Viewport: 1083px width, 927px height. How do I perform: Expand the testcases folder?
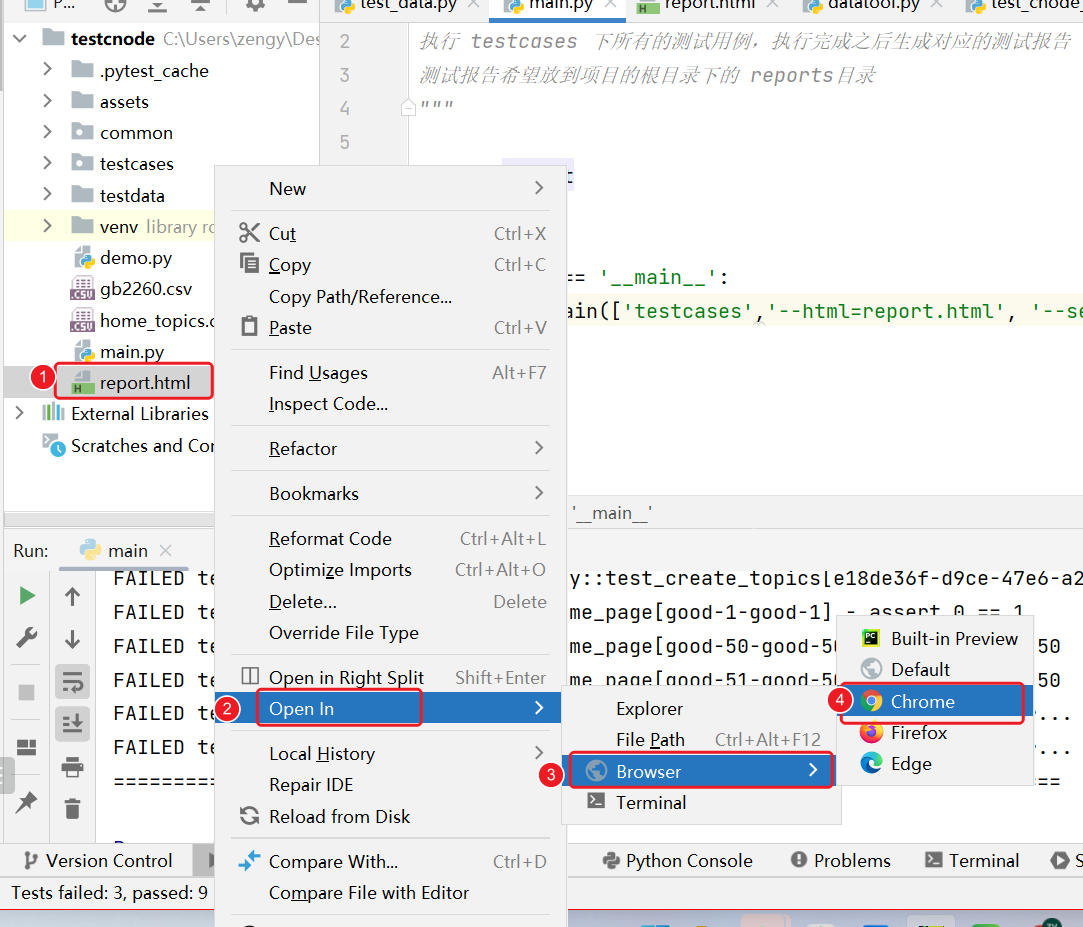(47, 163)
